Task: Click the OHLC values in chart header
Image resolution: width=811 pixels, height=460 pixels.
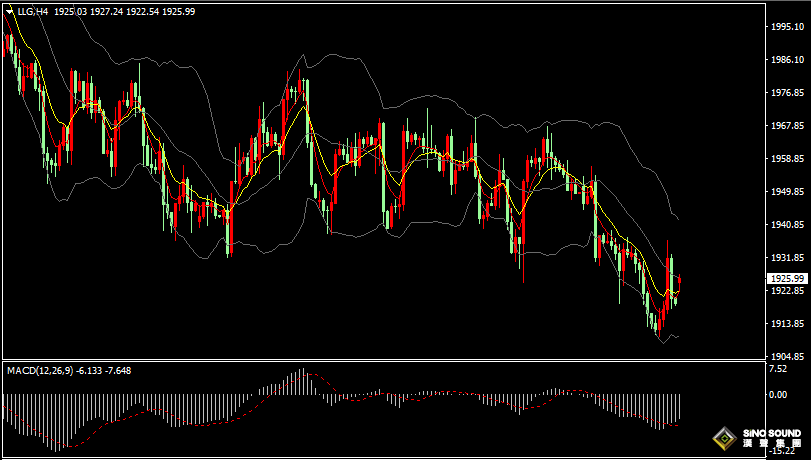Action: 124,11
